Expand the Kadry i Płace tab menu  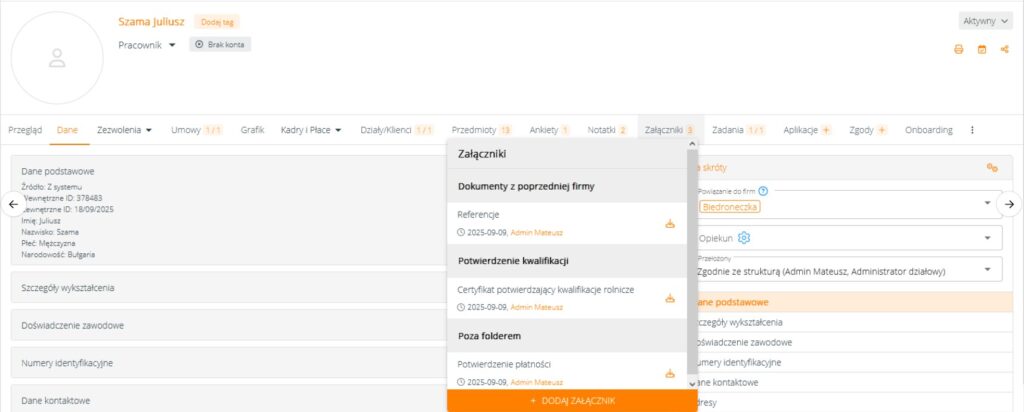(x=311, y=130)
